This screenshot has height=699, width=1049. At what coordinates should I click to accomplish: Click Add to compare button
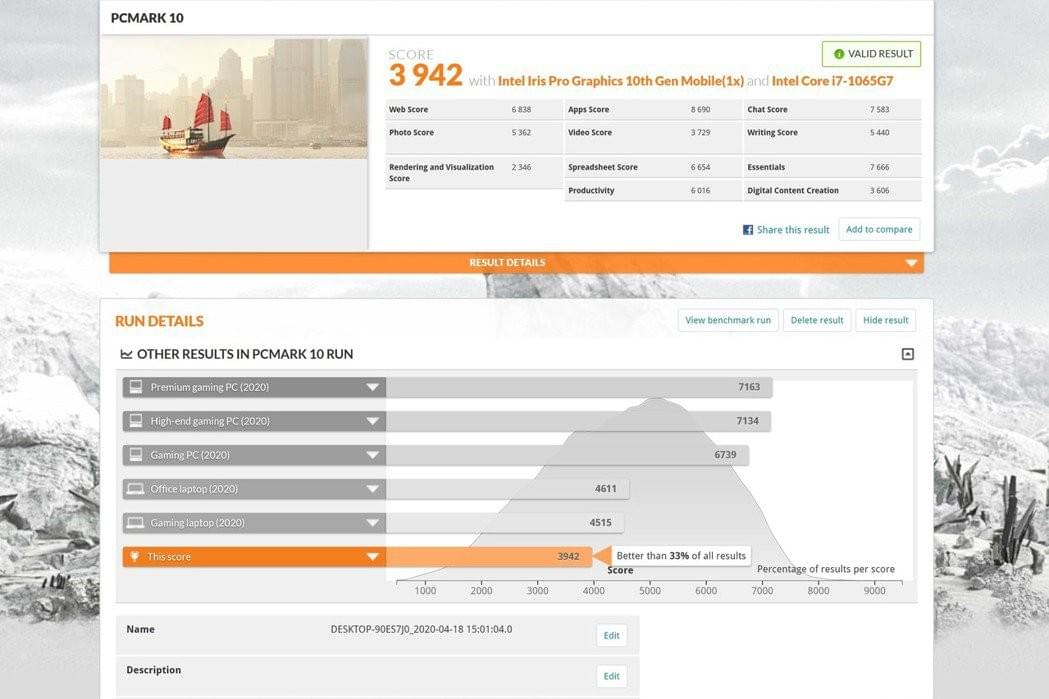[879, 229]
